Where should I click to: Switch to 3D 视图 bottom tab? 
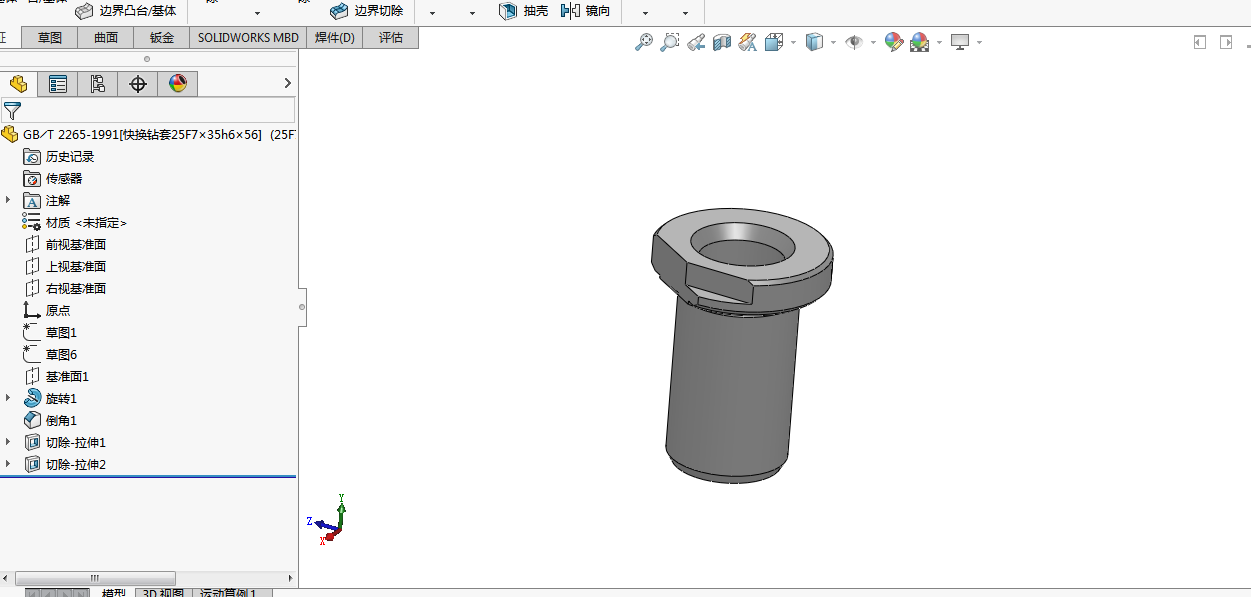pyautogui.click(x=163, y=593)
